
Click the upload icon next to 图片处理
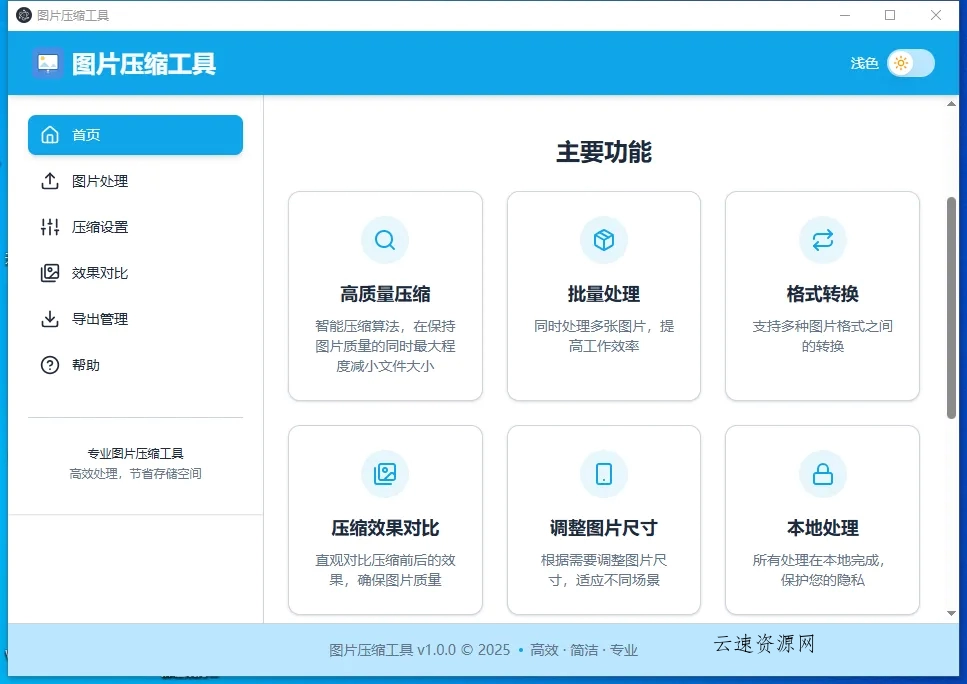click(50, 181)
